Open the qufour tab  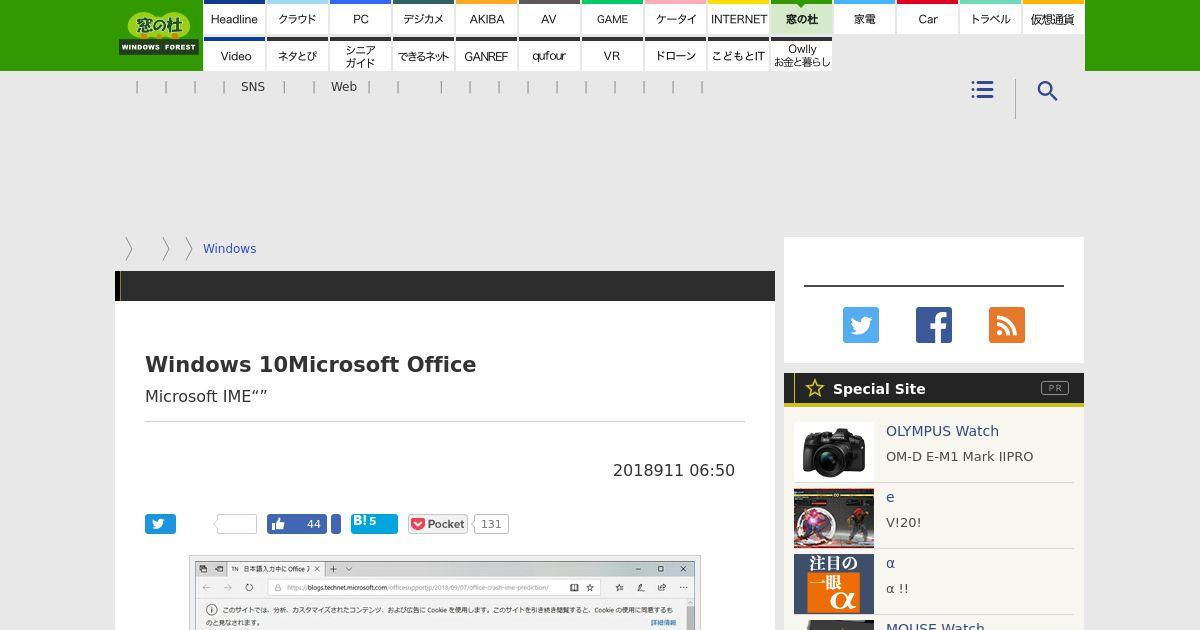549,55
